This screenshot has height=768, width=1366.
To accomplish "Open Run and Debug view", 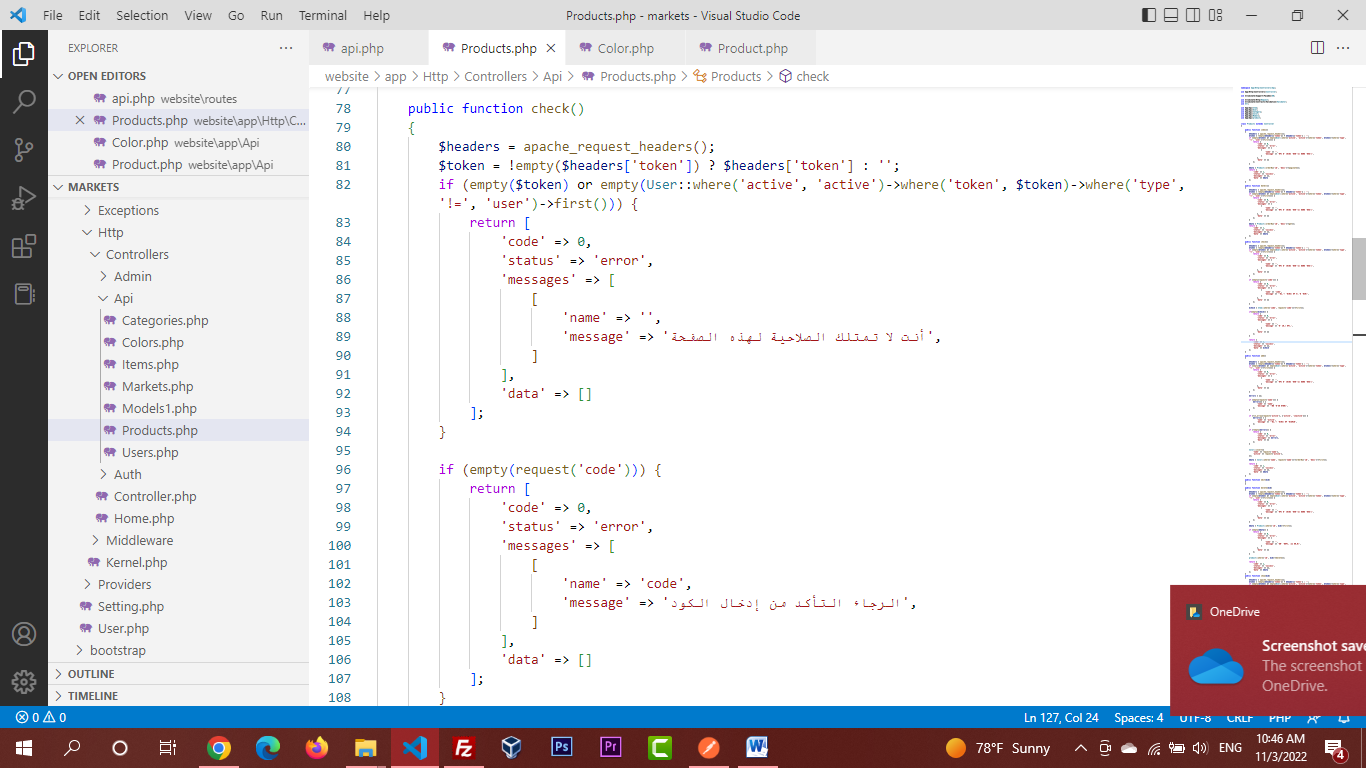I will pyautogui.click(x=24, y=198).
